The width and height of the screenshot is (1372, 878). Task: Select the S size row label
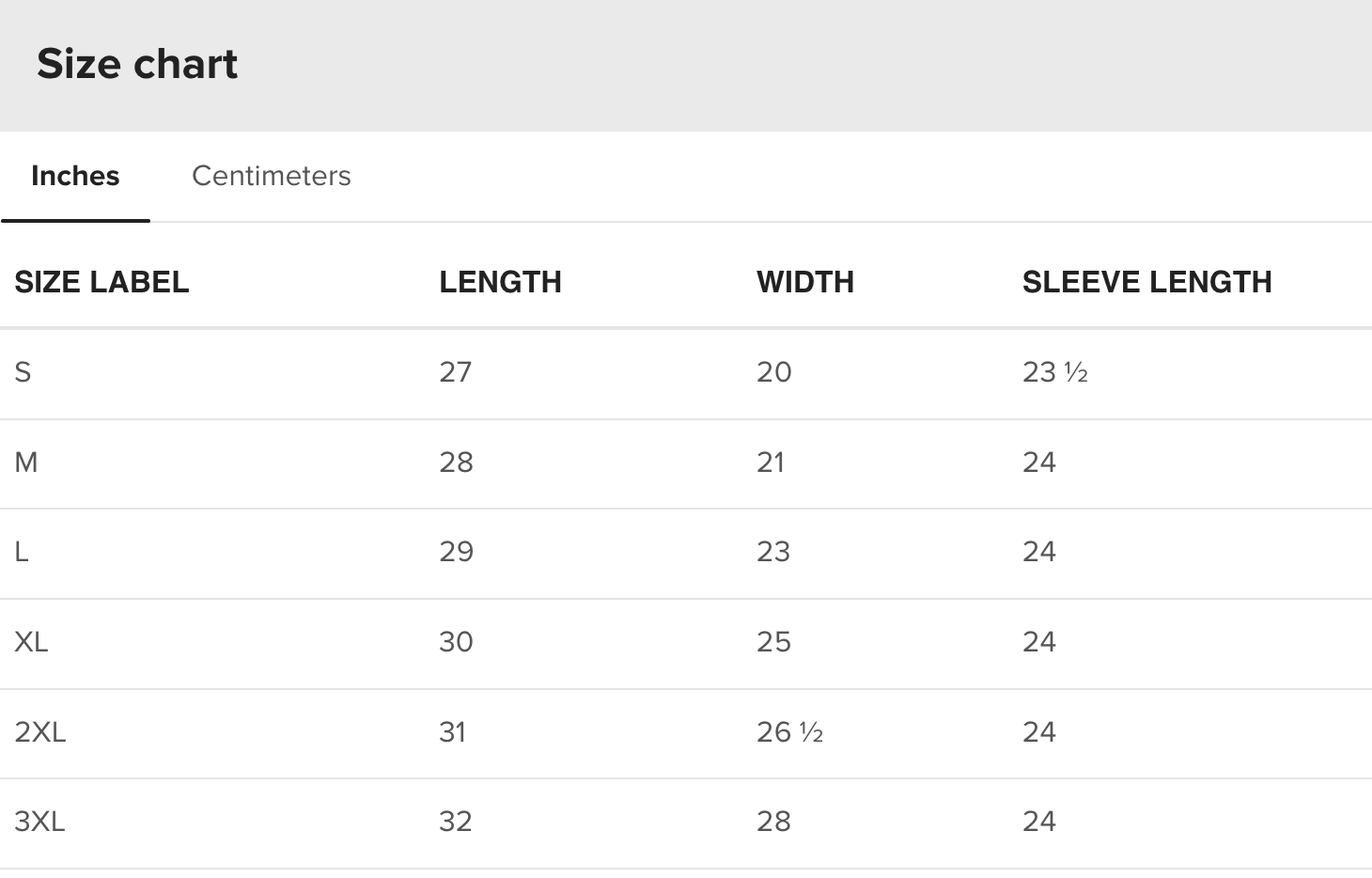(23, 372)
